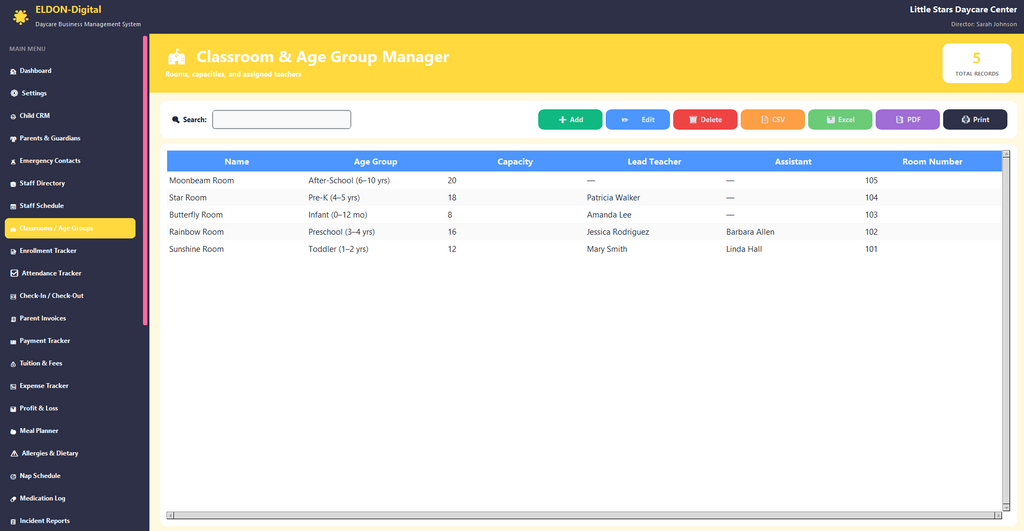The height and width of the screenshot is (531, 1024).
Task: Click the Nap Schedule icon
Action: coord(13,477)
